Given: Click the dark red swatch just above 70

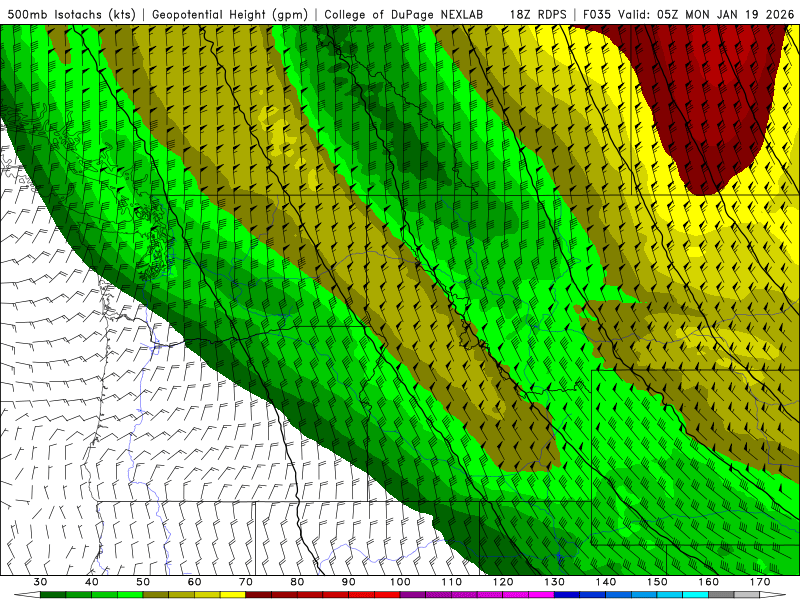Looking at the screenshot, I should pyautogui.click(x=259, y=595).
